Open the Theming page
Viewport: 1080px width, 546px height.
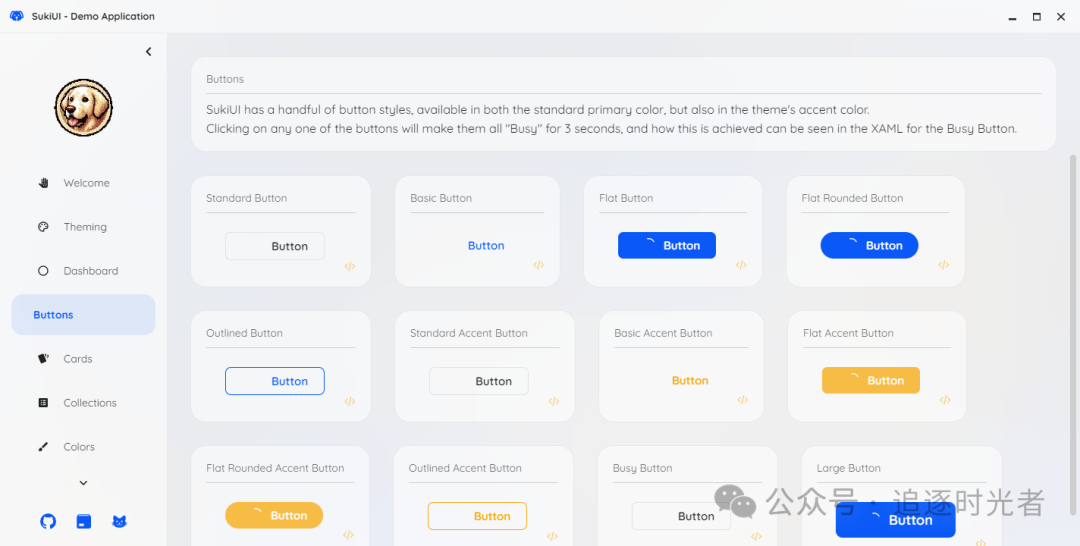point(84,227)
